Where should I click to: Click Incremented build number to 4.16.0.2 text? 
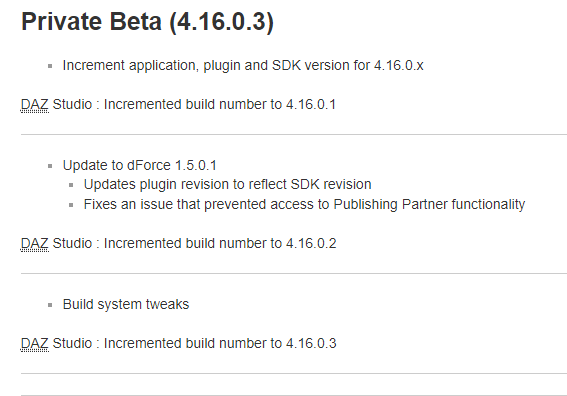[220, 243]
